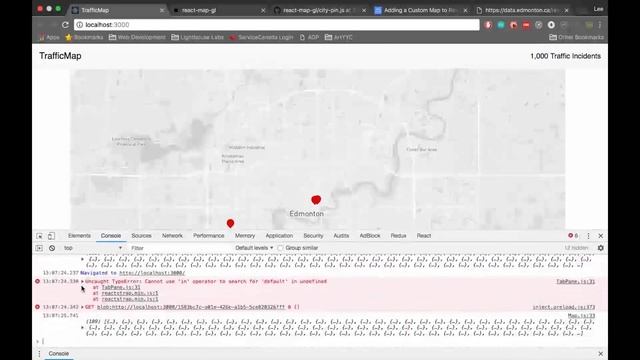Open the AdBlock DevTools tab
Image resolution: width=640 pixels, height=360 pixels.
[370, 236]
